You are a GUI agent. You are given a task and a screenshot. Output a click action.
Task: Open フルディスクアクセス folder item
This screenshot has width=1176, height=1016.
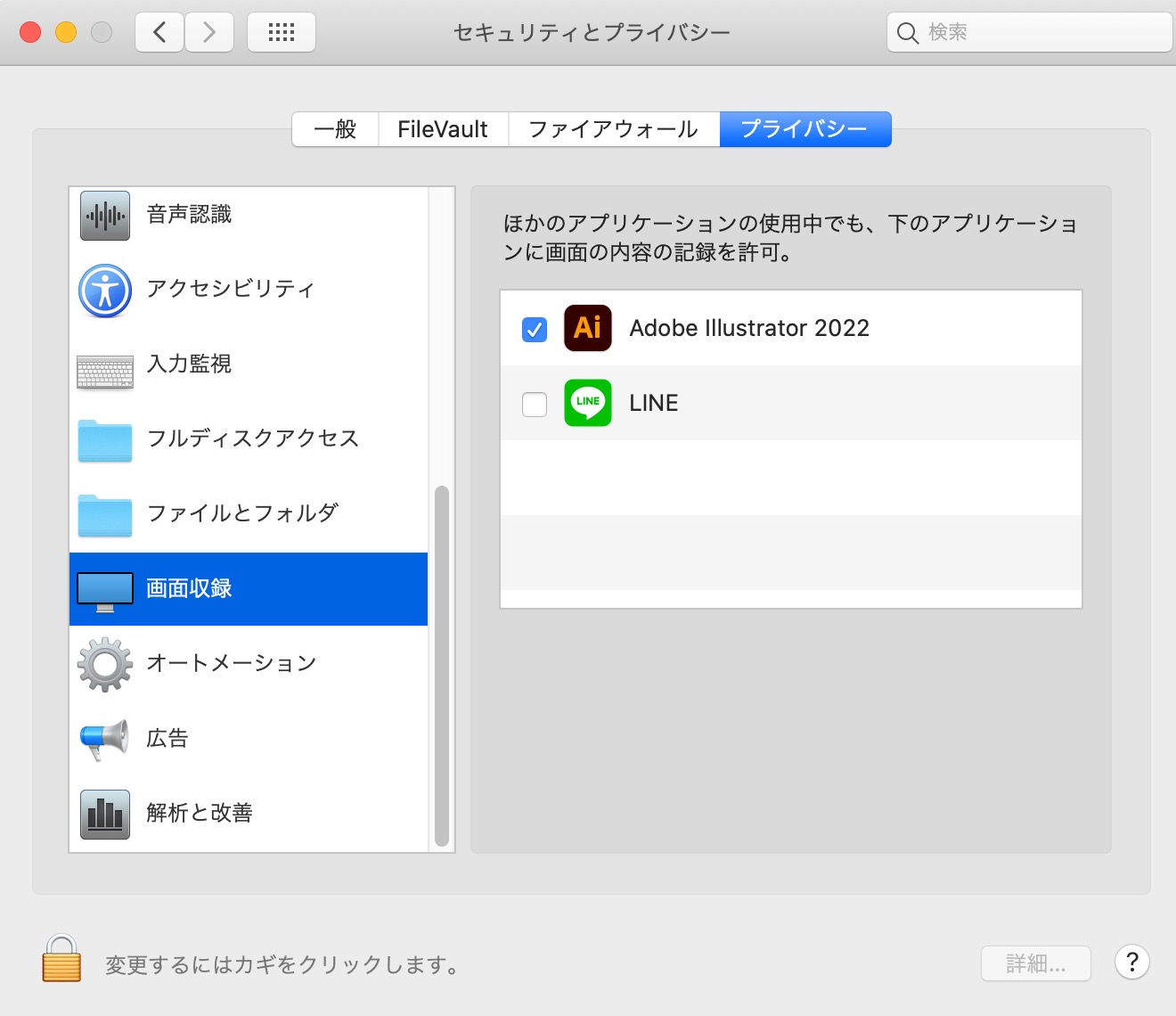pos(252,439)
